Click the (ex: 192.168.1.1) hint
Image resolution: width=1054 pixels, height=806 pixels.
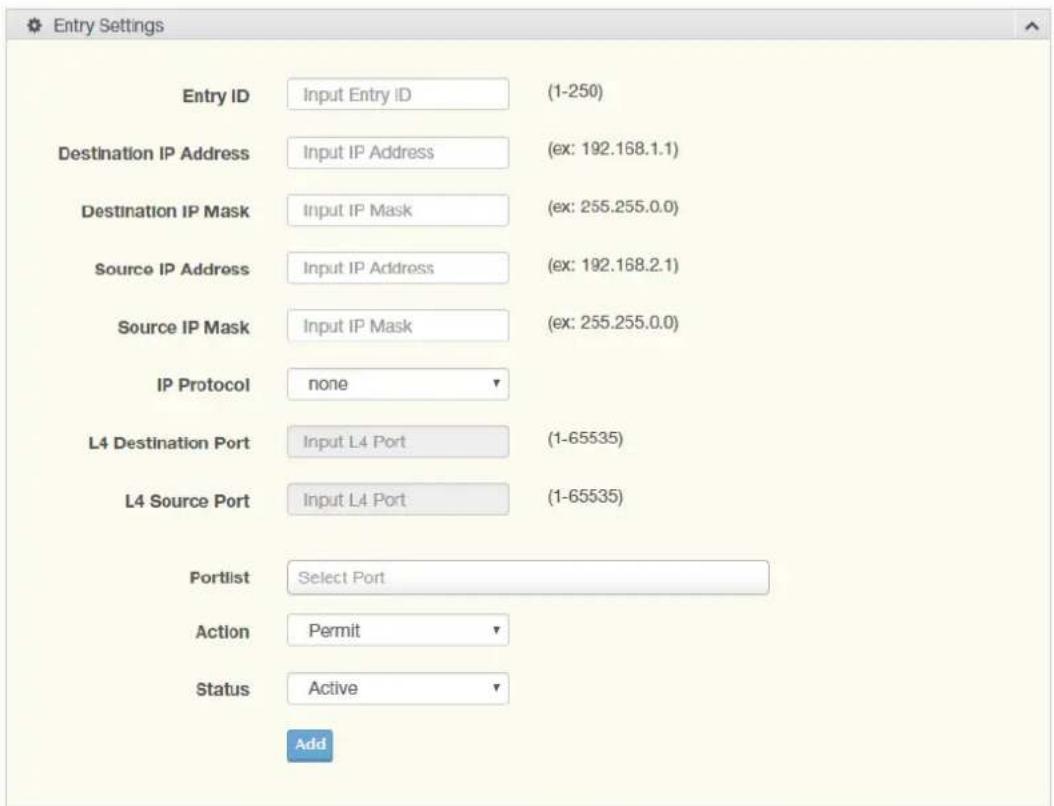coord(612,149)
